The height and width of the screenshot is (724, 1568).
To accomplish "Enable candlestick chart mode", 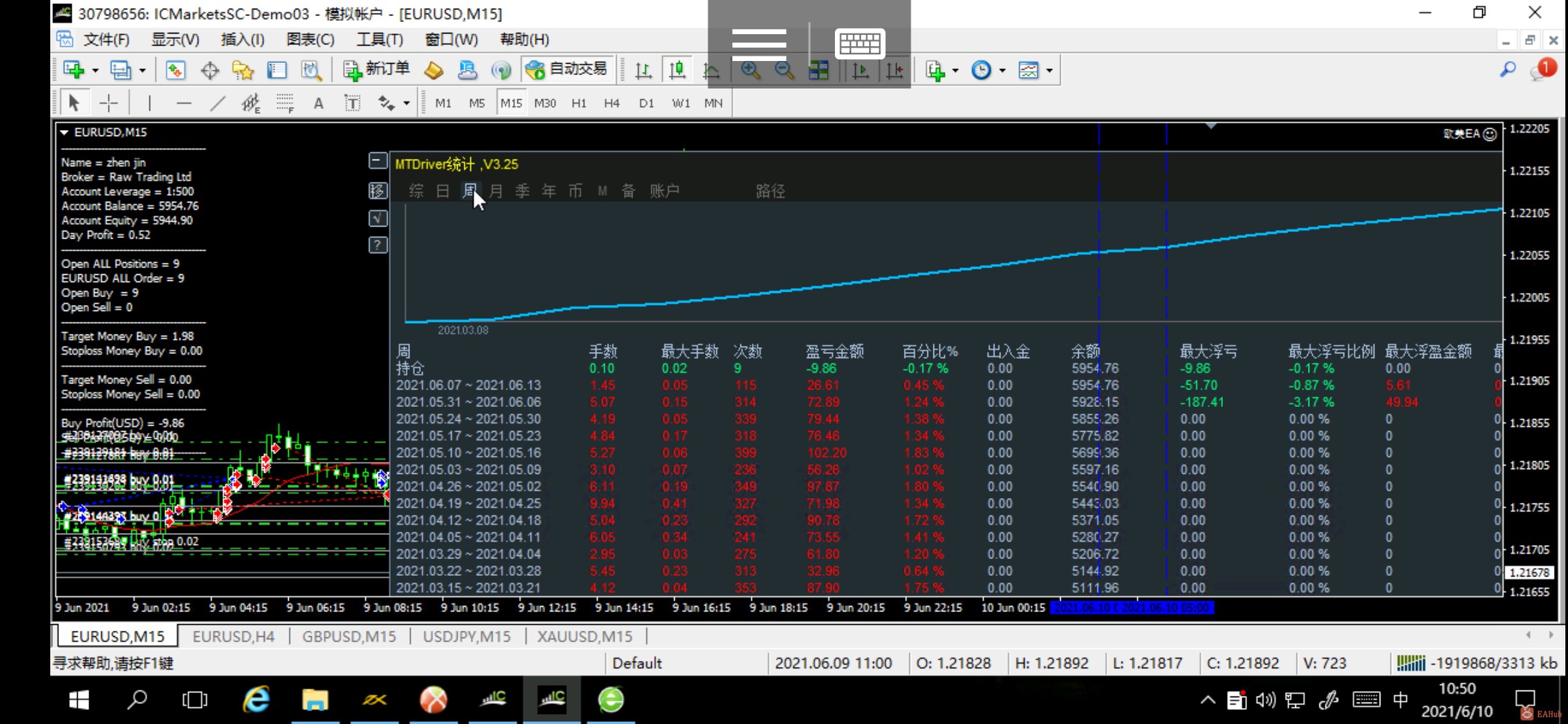I will click(677, 70).
